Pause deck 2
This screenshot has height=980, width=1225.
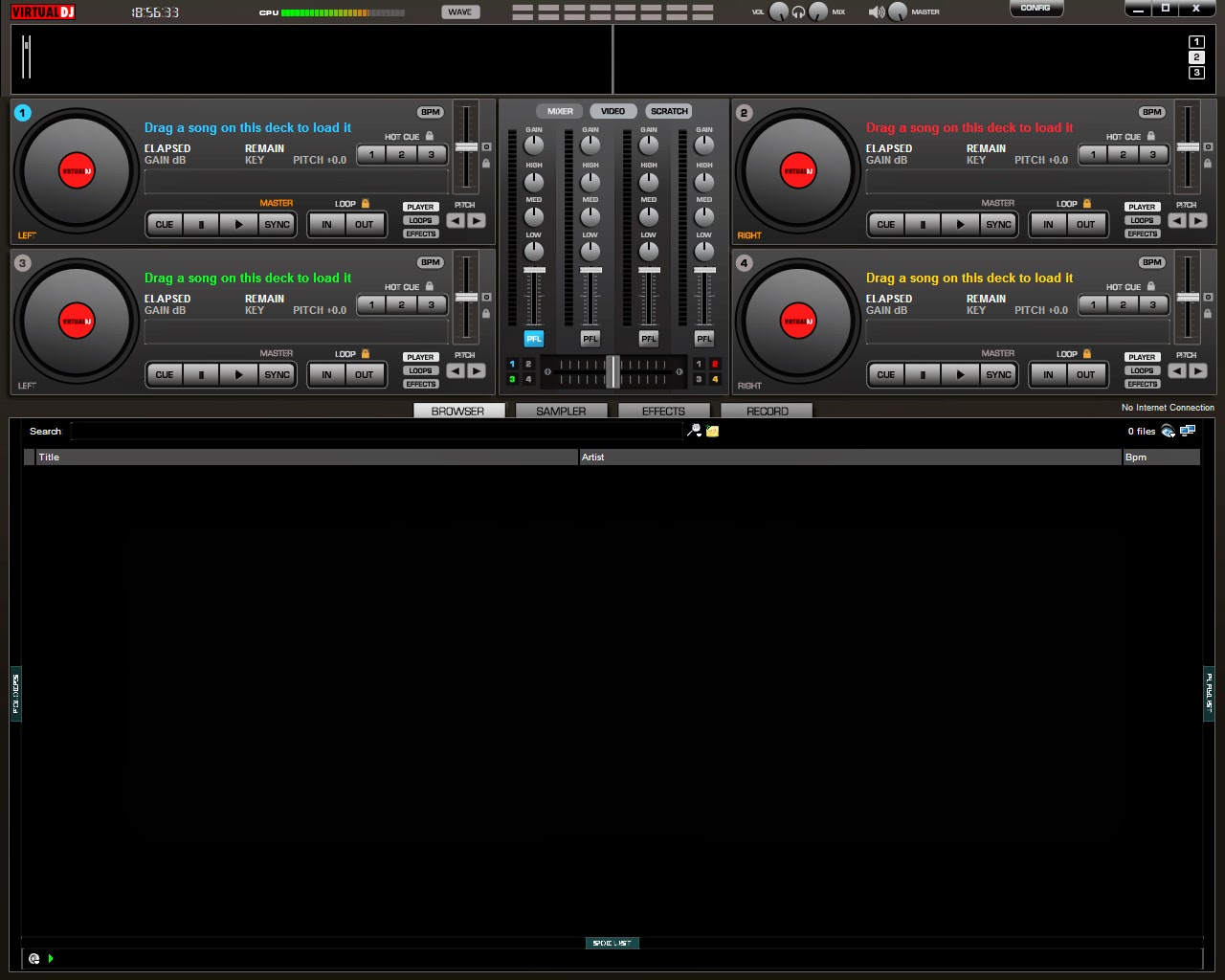(923, 224)
